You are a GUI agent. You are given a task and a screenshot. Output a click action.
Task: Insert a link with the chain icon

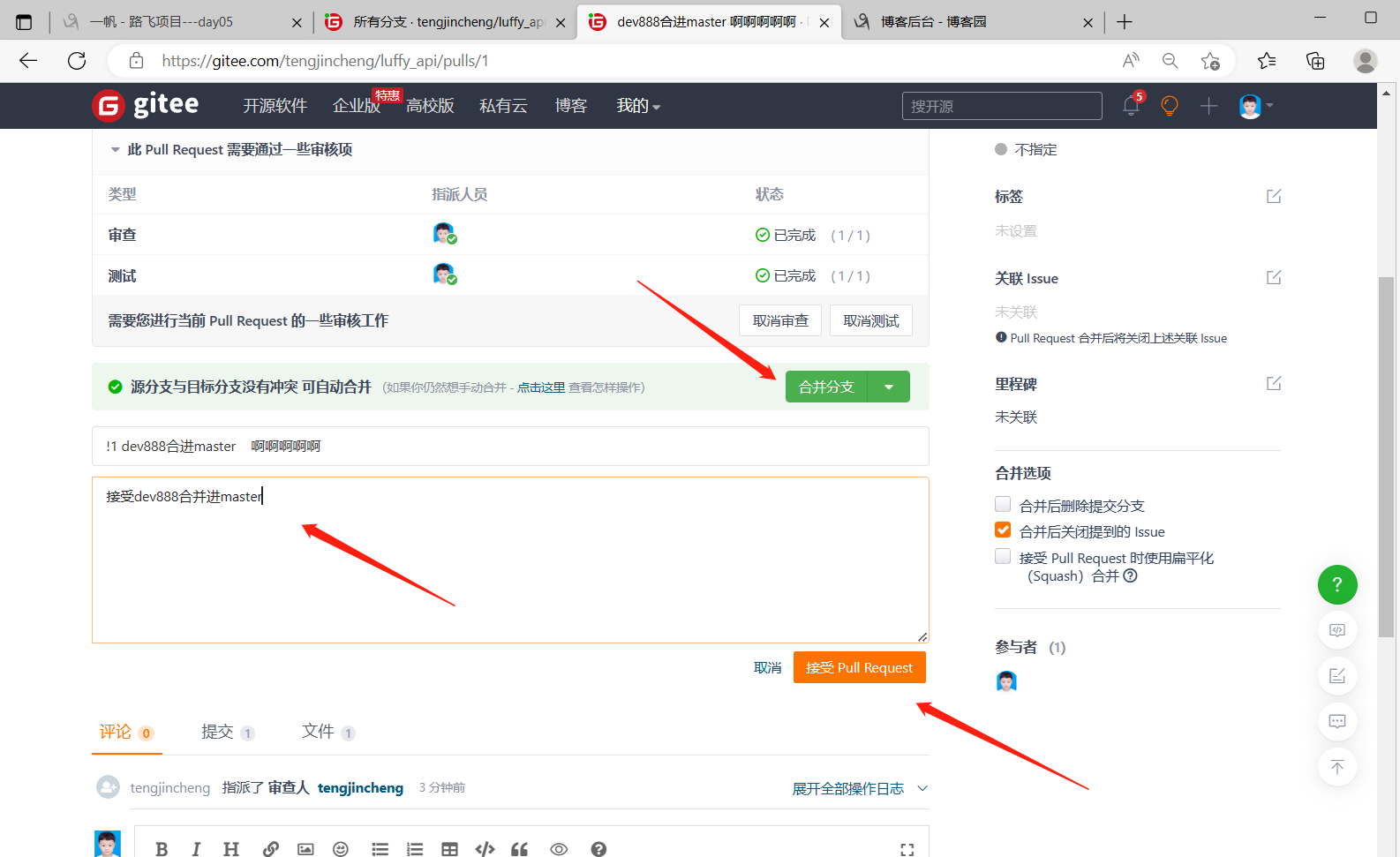tap(270, 849)
